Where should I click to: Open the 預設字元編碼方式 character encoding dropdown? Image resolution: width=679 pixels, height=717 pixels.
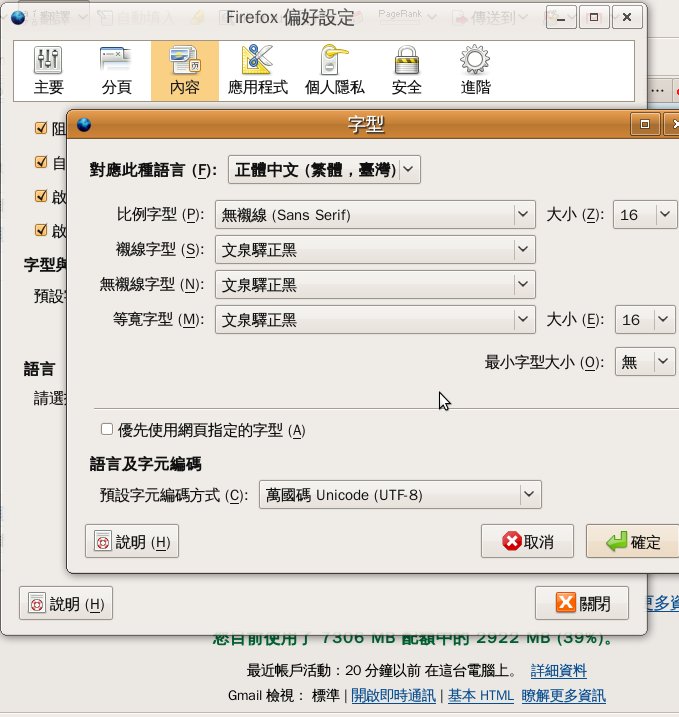[400, 495]
